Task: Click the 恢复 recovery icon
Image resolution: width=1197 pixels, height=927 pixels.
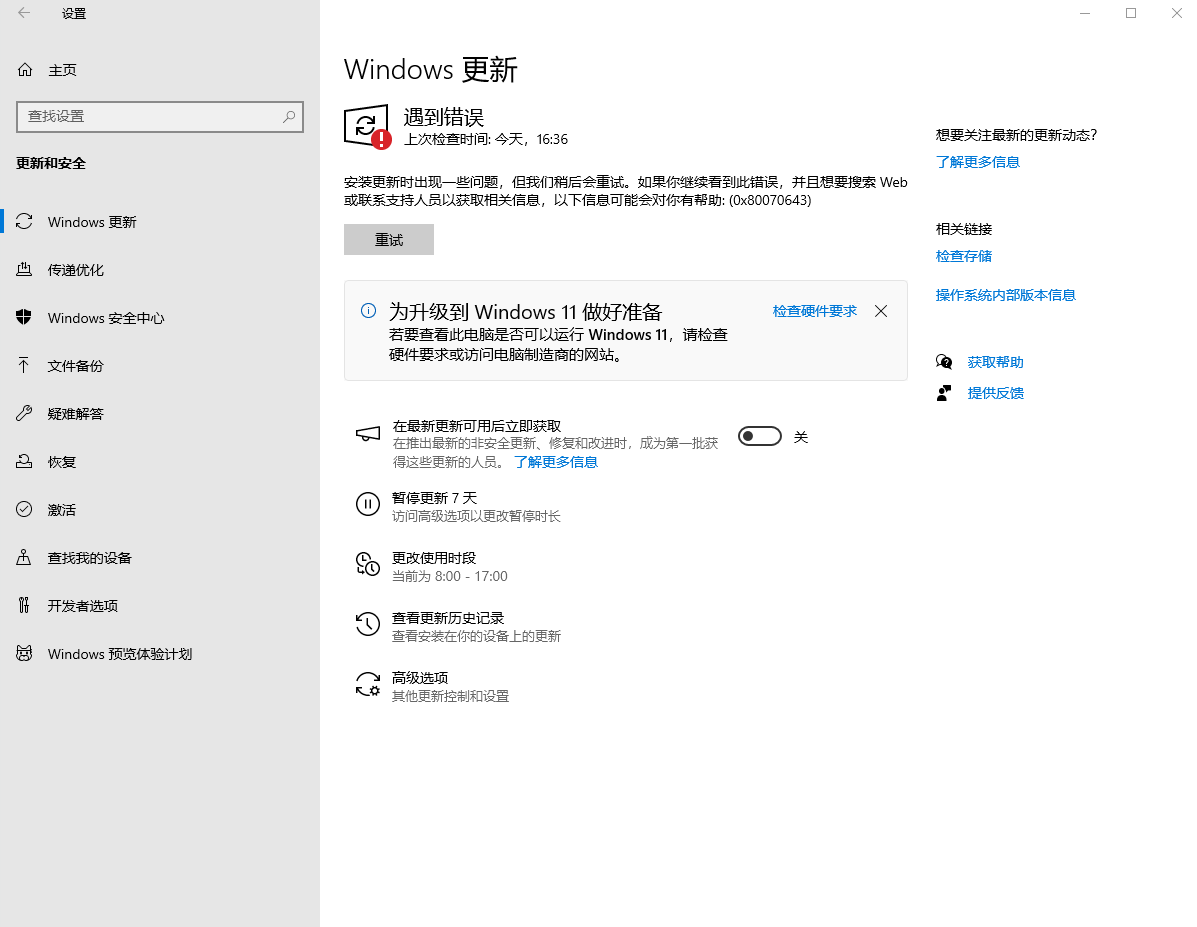Action: point(24,461)
